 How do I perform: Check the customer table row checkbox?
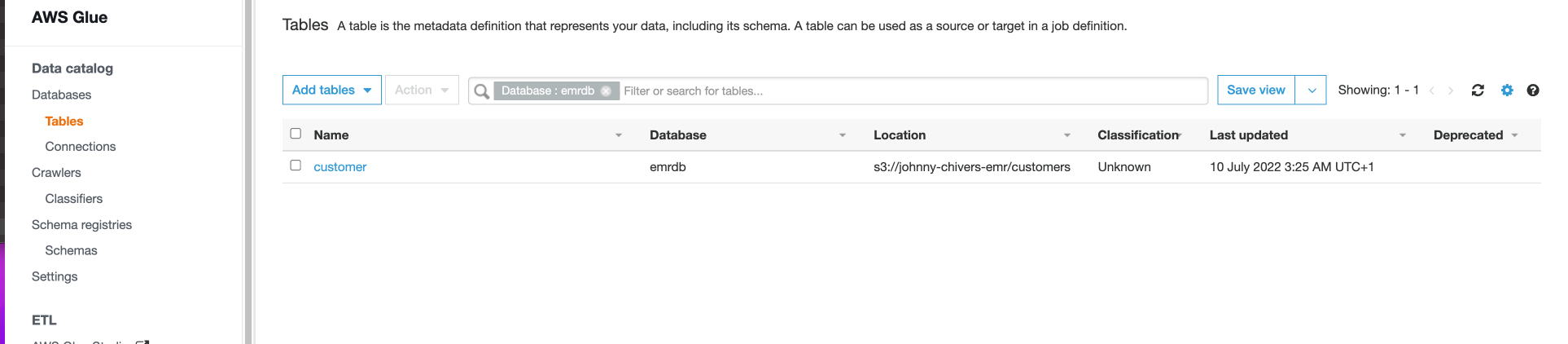296,165
